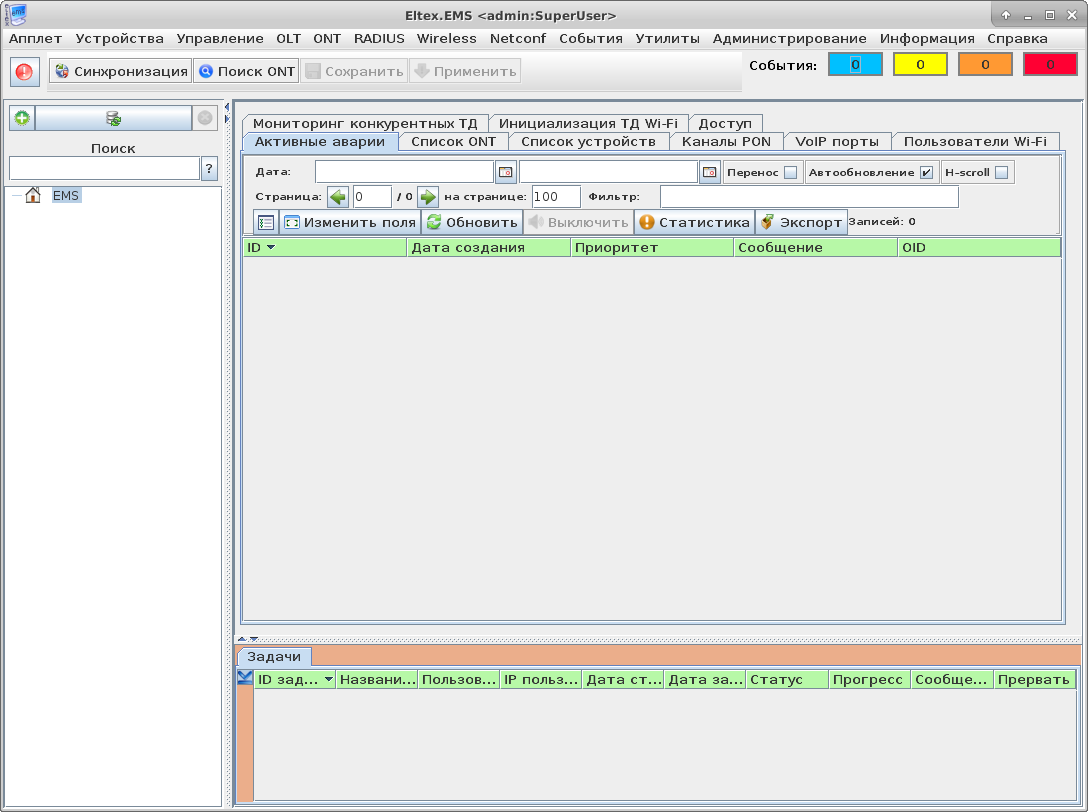Switch to Список устройств tab
The image size is (1088, 812).
pyautogui.click(x=588, y=142)
